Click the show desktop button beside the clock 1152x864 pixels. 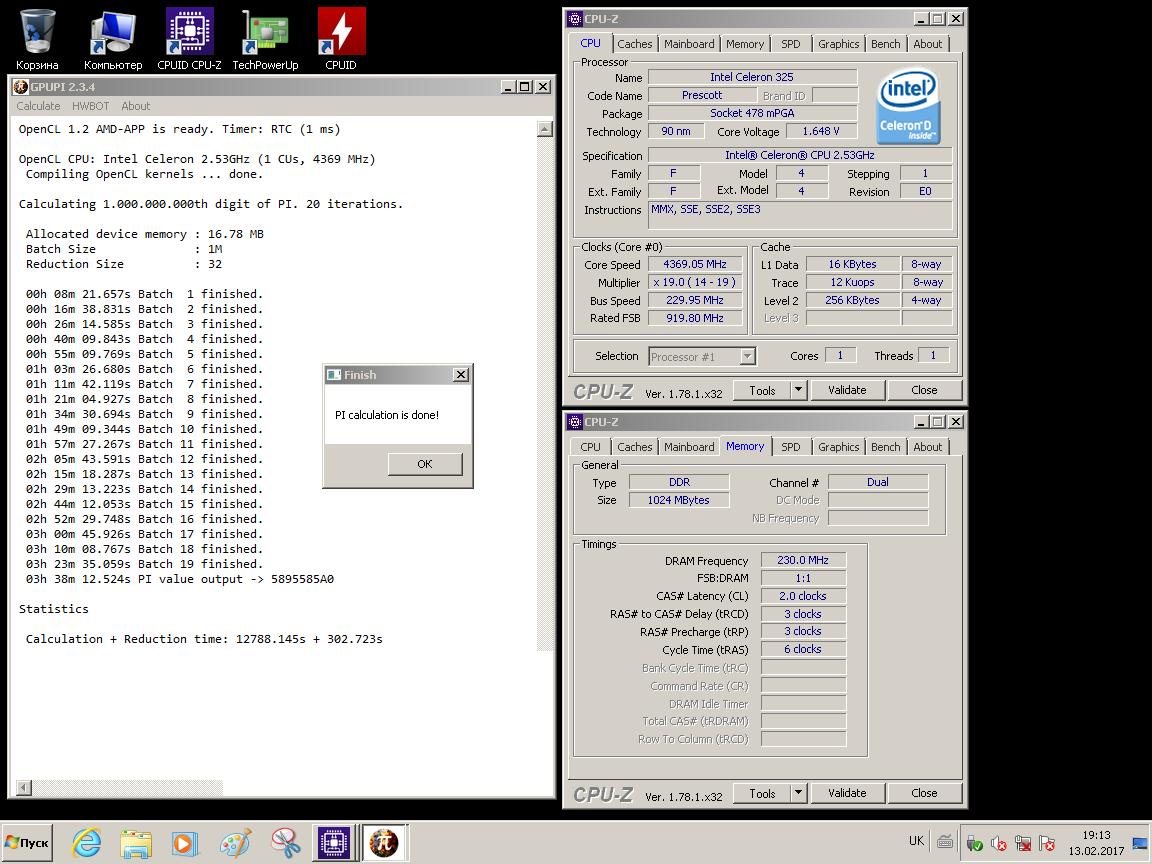click(1140, 843)
